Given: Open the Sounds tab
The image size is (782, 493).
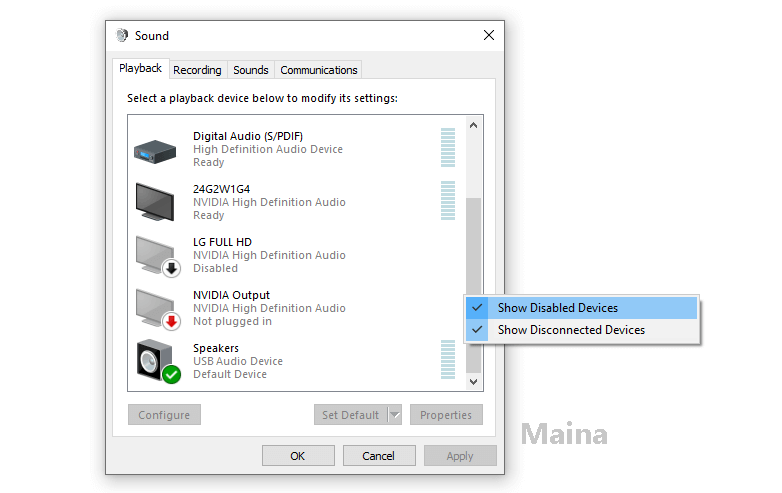Looking at the screenshot, I should coord(251,70).
